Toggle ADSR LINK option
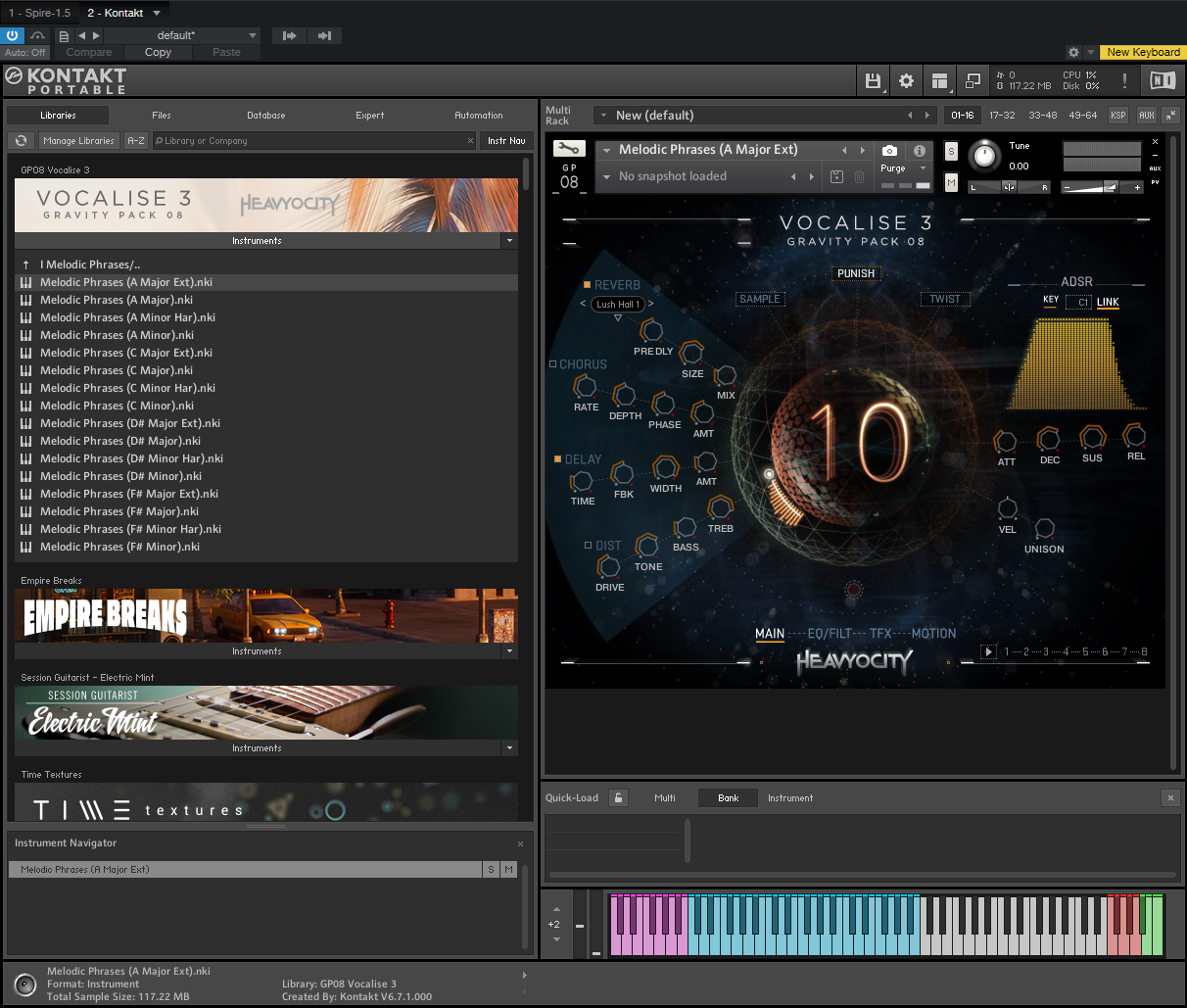Viewport: 1187px width, 1008px height. (x=1108, y=303)
